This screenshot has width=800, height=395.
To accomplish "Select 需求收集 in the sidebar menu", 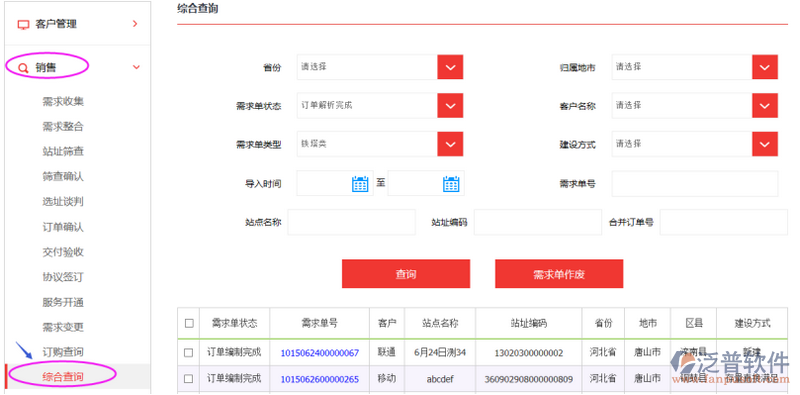I will tap(63, 102).
